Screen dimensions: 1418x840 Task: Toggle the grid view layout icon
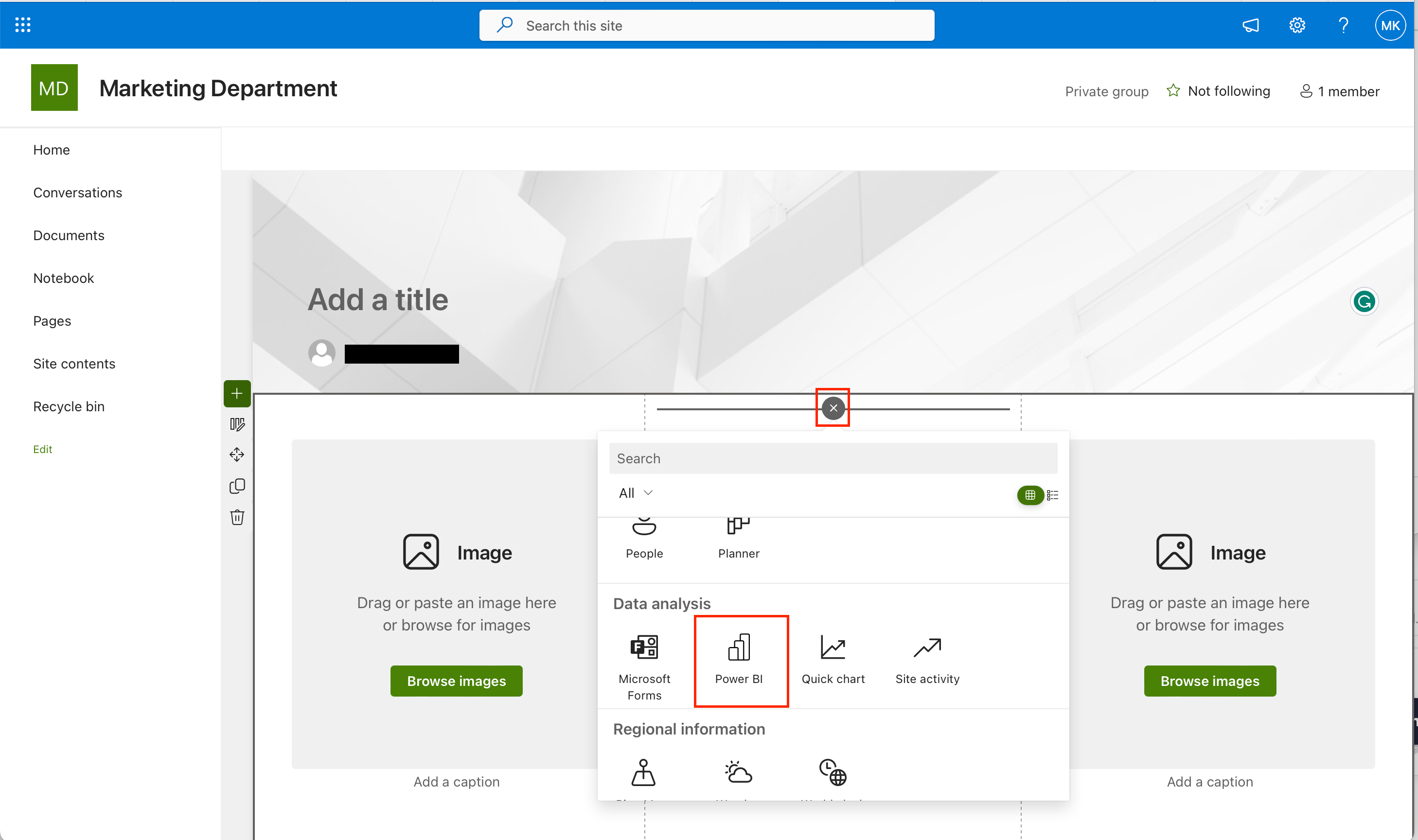(x=1030, y=493)
